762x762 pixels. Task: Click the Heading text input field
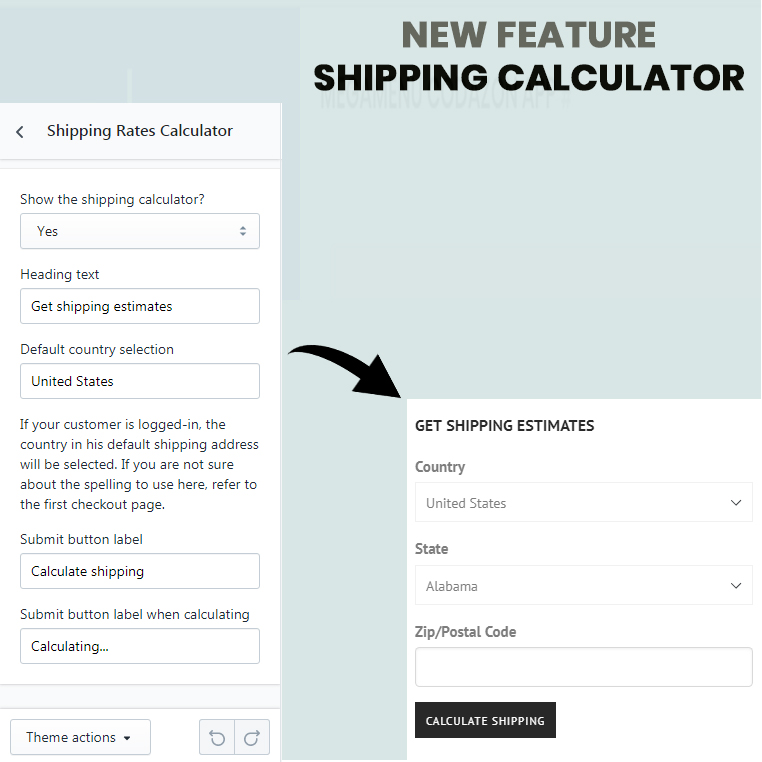[140, 306]
